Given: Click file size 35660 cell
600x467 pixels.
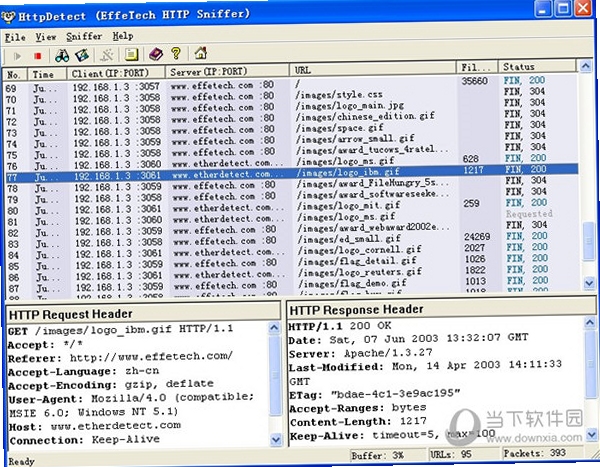Looking at the screenshot, I should [x=474, y=81].
